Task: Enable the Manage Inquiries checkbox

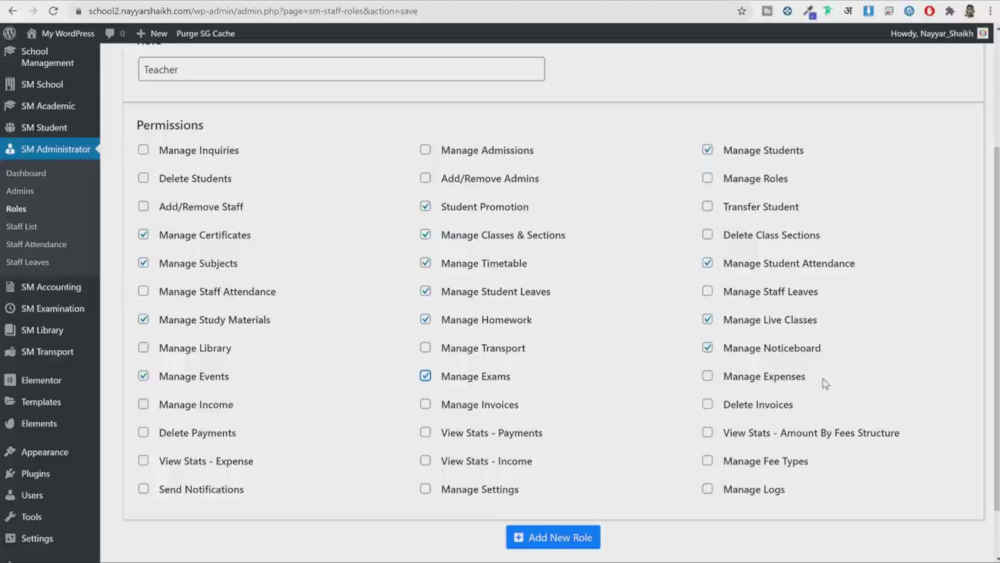Action: coord(143,150)
